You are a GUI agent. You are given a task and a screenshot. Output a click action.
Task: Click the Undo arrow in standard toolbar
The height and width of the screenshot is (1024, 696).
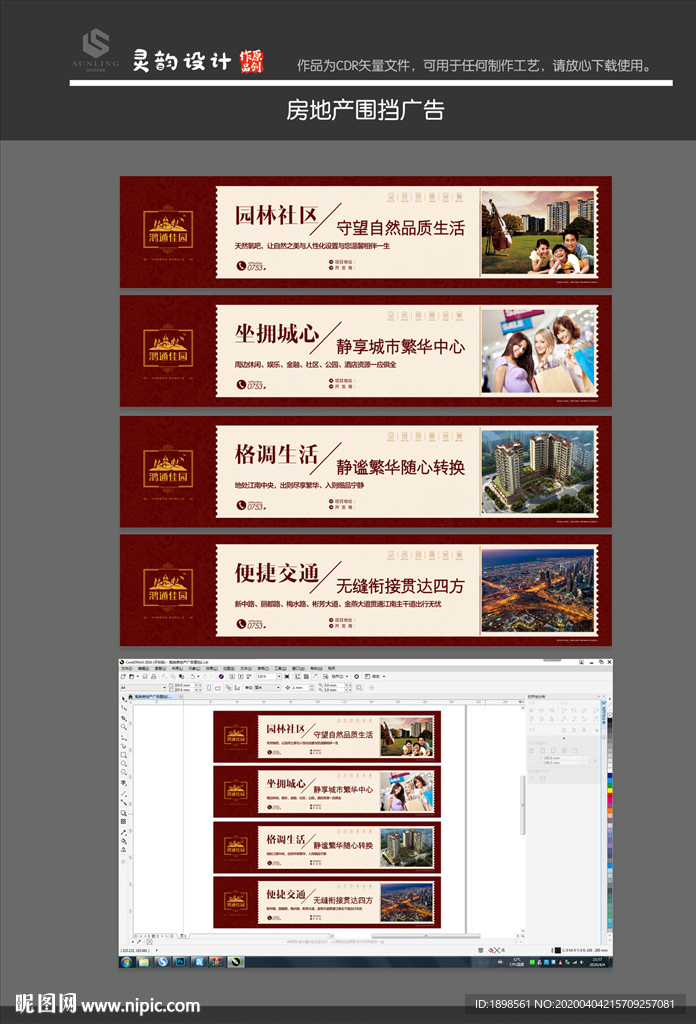(x=192, y=677)
